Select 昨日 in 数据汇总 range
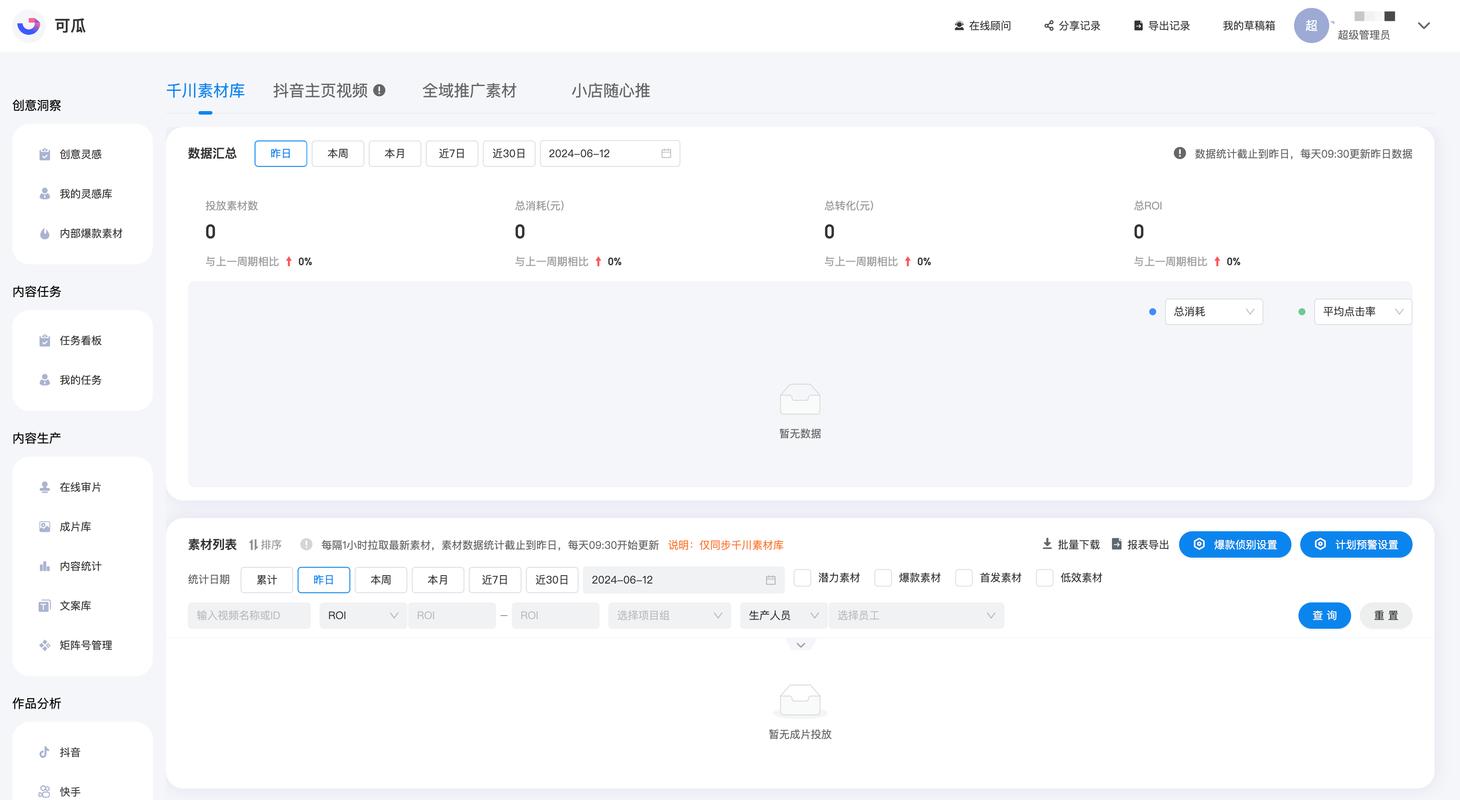1460x800 pixels. point(281,154)
